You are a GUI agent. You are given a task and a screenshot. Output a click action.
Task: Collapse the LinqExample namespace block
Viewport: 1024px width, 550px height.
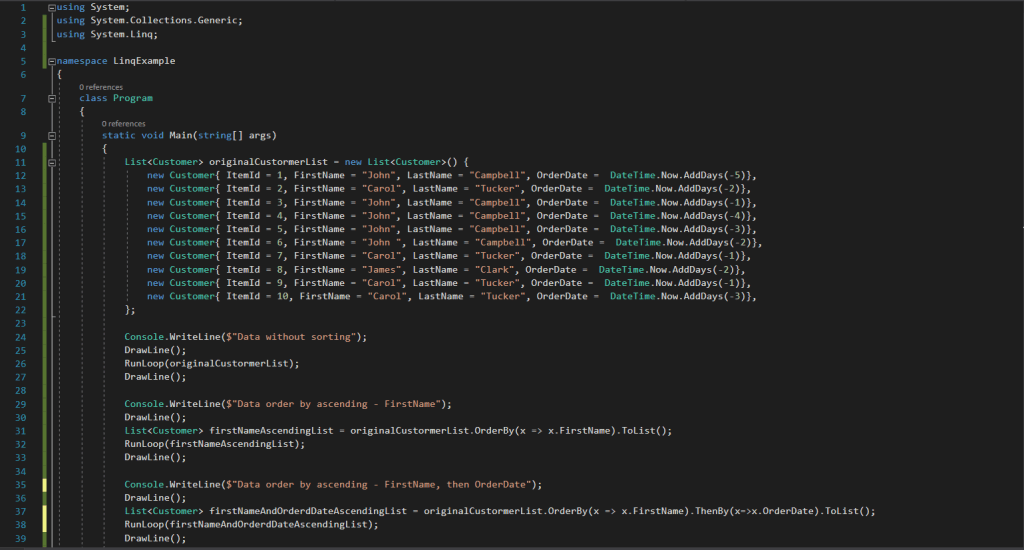click(x=52, y=61)
